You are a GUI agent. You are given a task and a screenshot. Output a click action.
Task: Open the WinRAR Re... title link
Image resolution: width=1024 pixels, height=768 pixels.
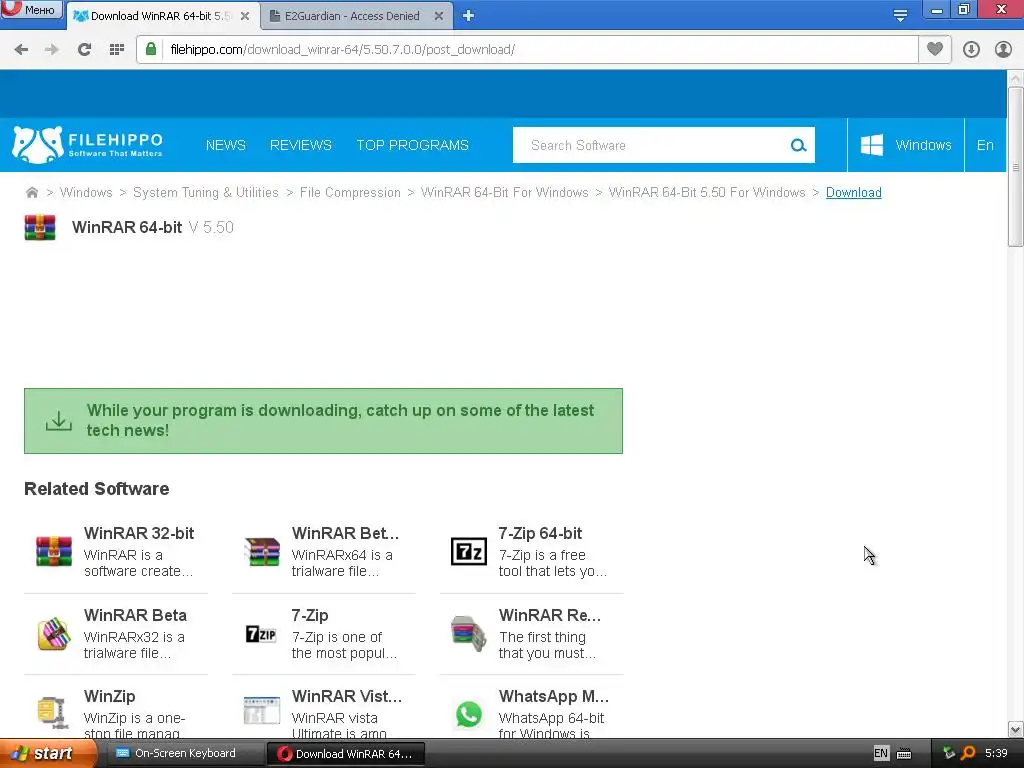pos(549,615)
